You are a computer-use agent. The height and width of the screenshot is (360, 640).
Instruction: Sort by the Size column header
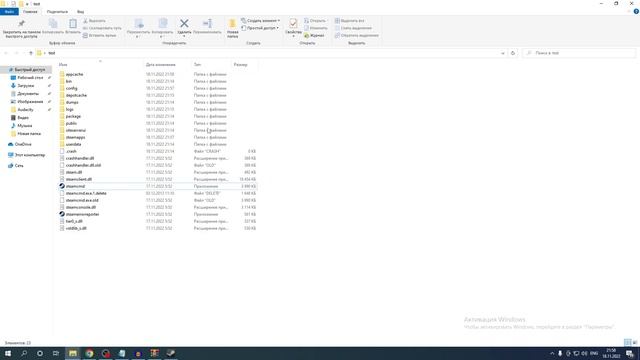tap(245, 64)
